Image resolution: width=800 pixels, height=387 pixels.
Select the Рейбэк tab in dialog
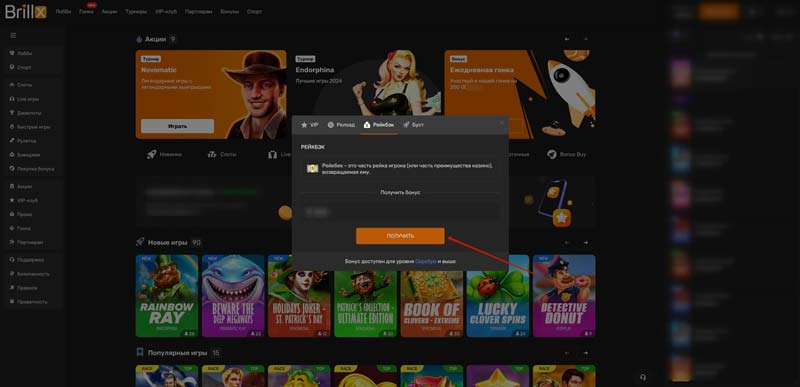click(x=379, y=125)
